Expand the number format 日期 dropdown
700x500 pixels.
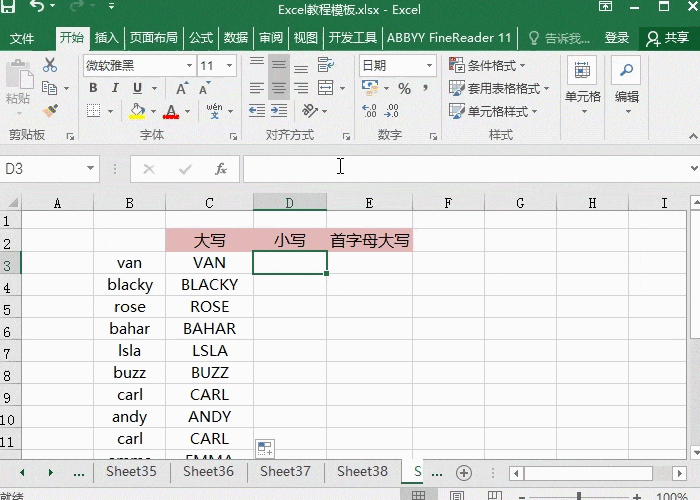pyautogui.click(x=430, y=66)
